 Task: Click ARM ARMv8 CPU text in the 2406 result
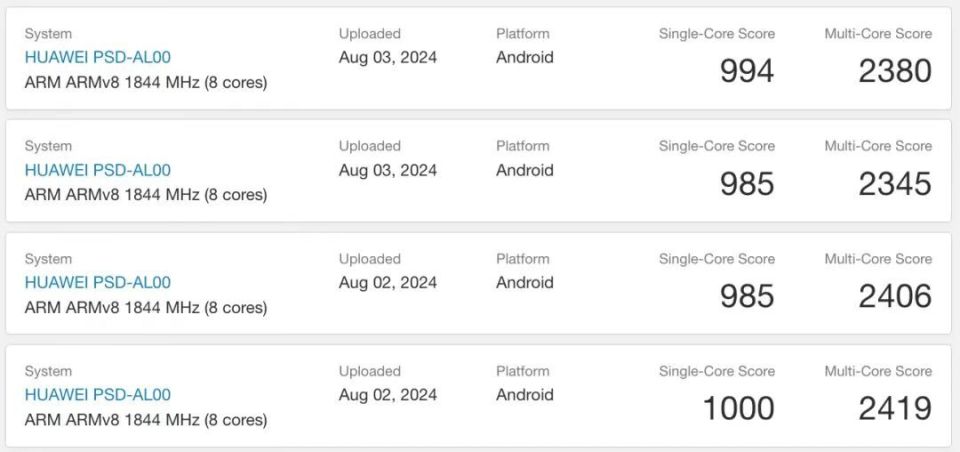(x=146, y=308)
